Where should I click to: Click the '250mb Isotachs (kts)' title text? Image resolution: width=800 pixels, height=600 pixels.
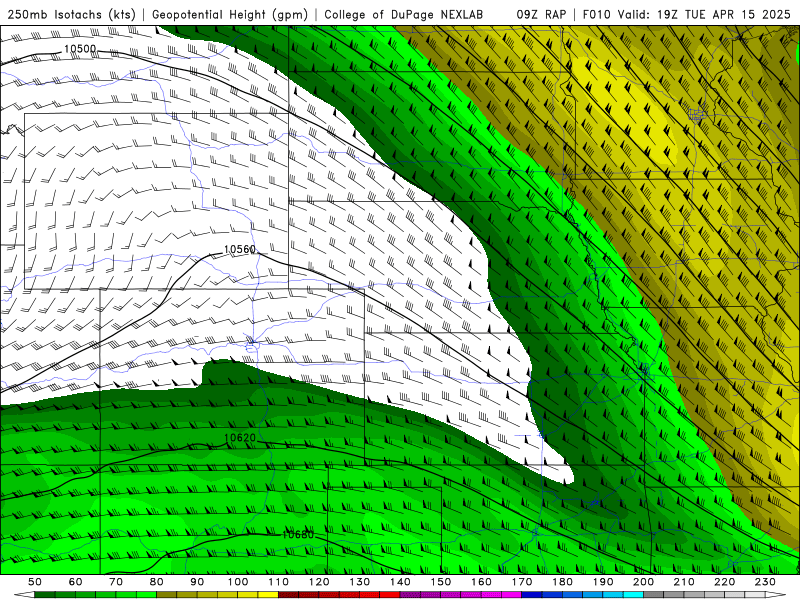pyautogui.click(x=71, y=14)
